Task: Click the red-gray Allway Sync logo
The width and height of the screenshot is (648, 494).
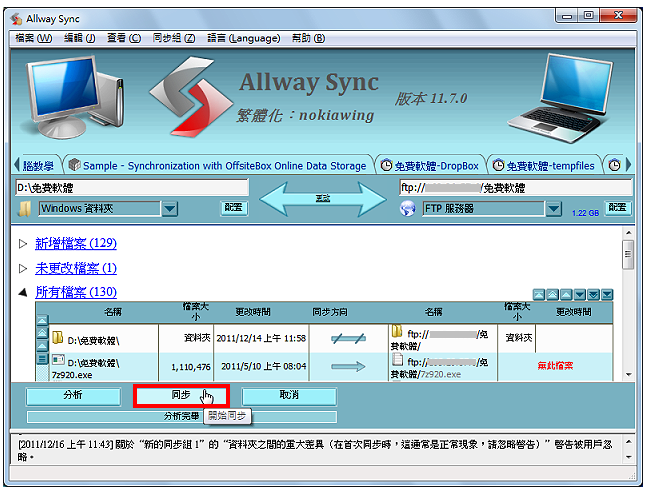Action: pyautogui.click(x=190, y=98)
